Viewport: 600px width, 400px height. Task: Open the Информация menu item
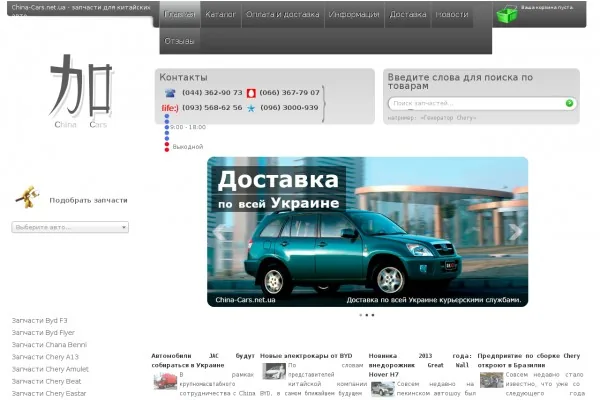coord(354,14)
